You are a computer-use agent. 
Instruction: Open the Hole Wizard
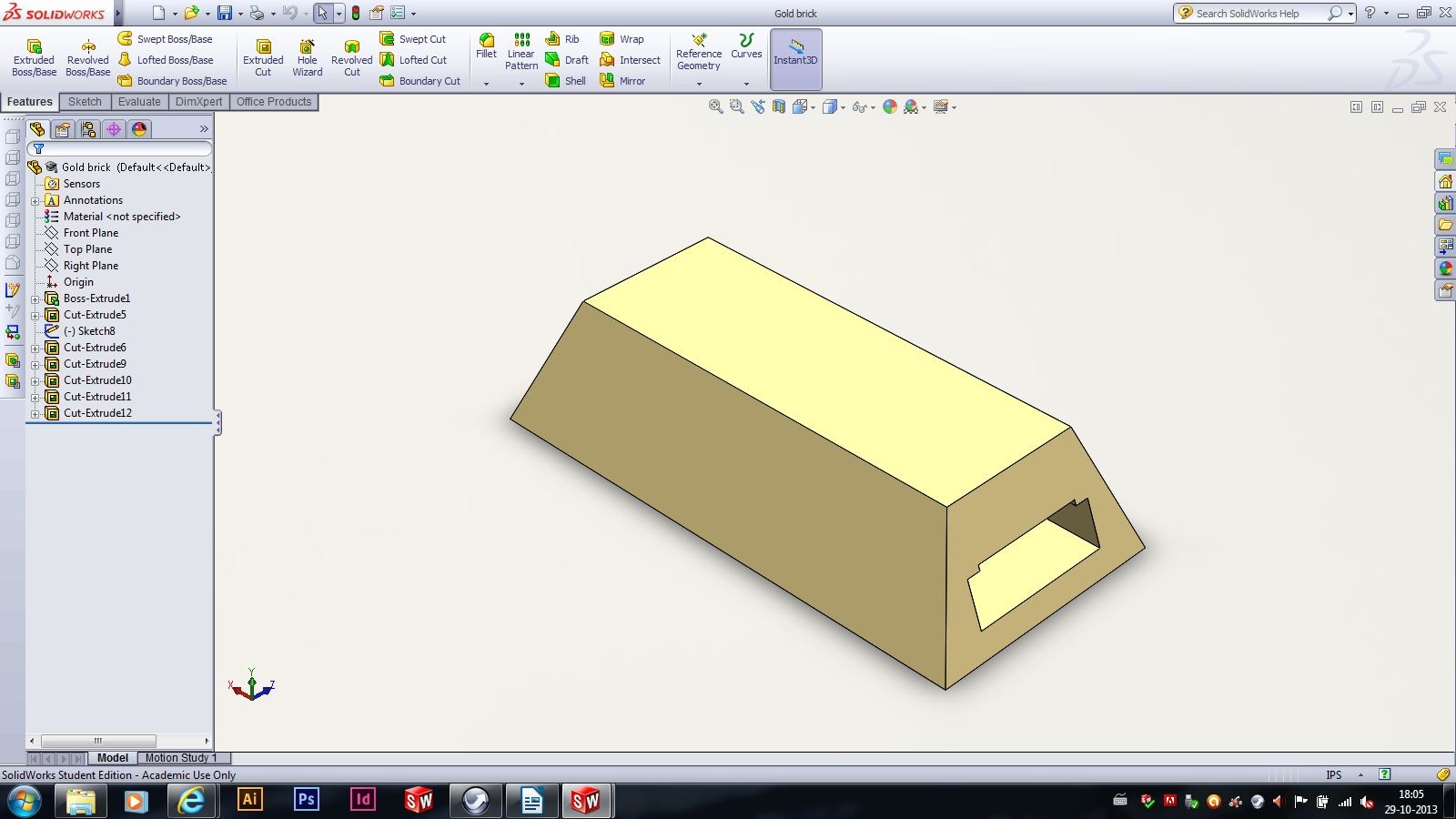point(307,55)
